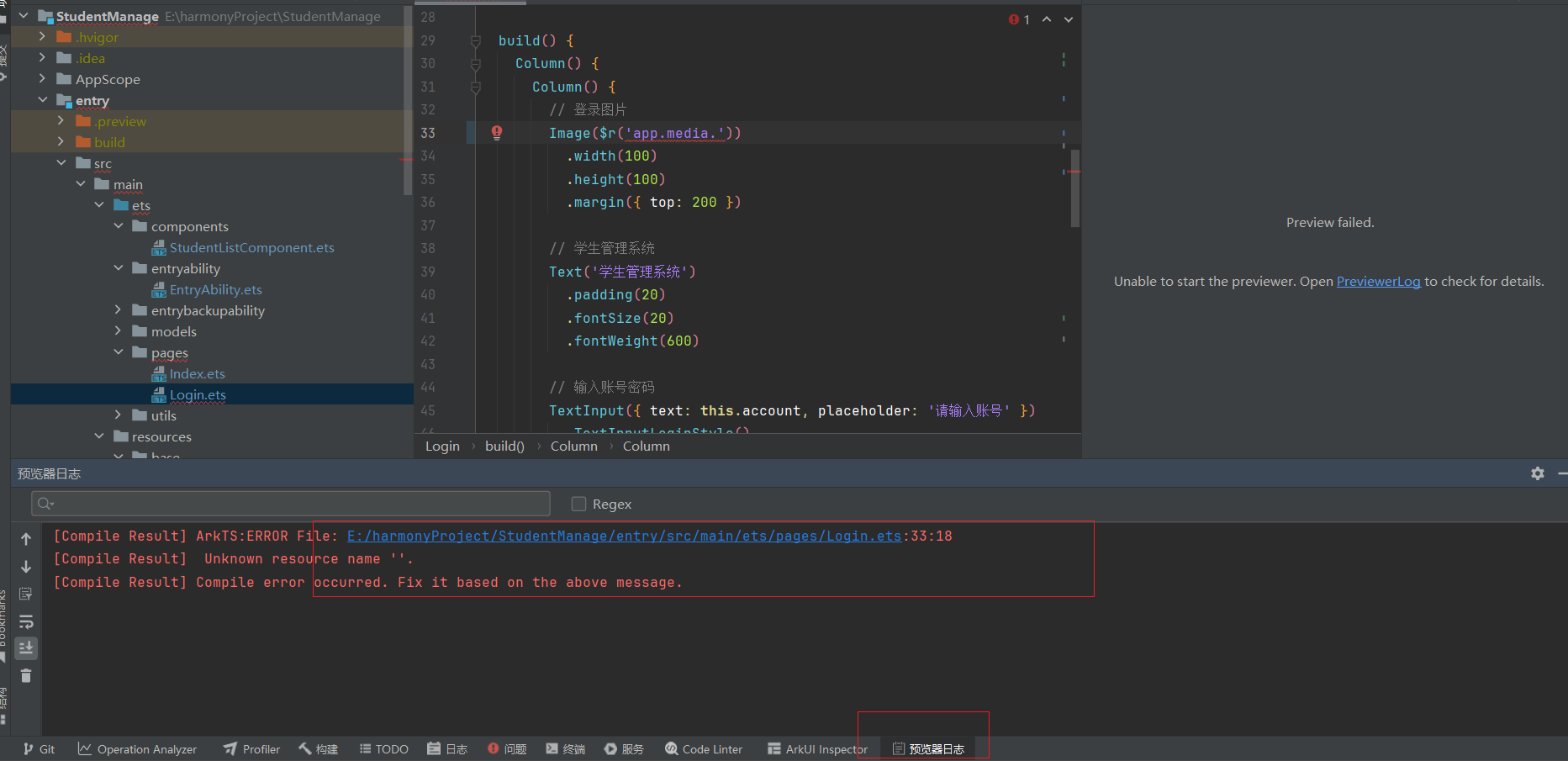
Task: Go to previous highlighted error arrow
Action: click(1047, 19)
